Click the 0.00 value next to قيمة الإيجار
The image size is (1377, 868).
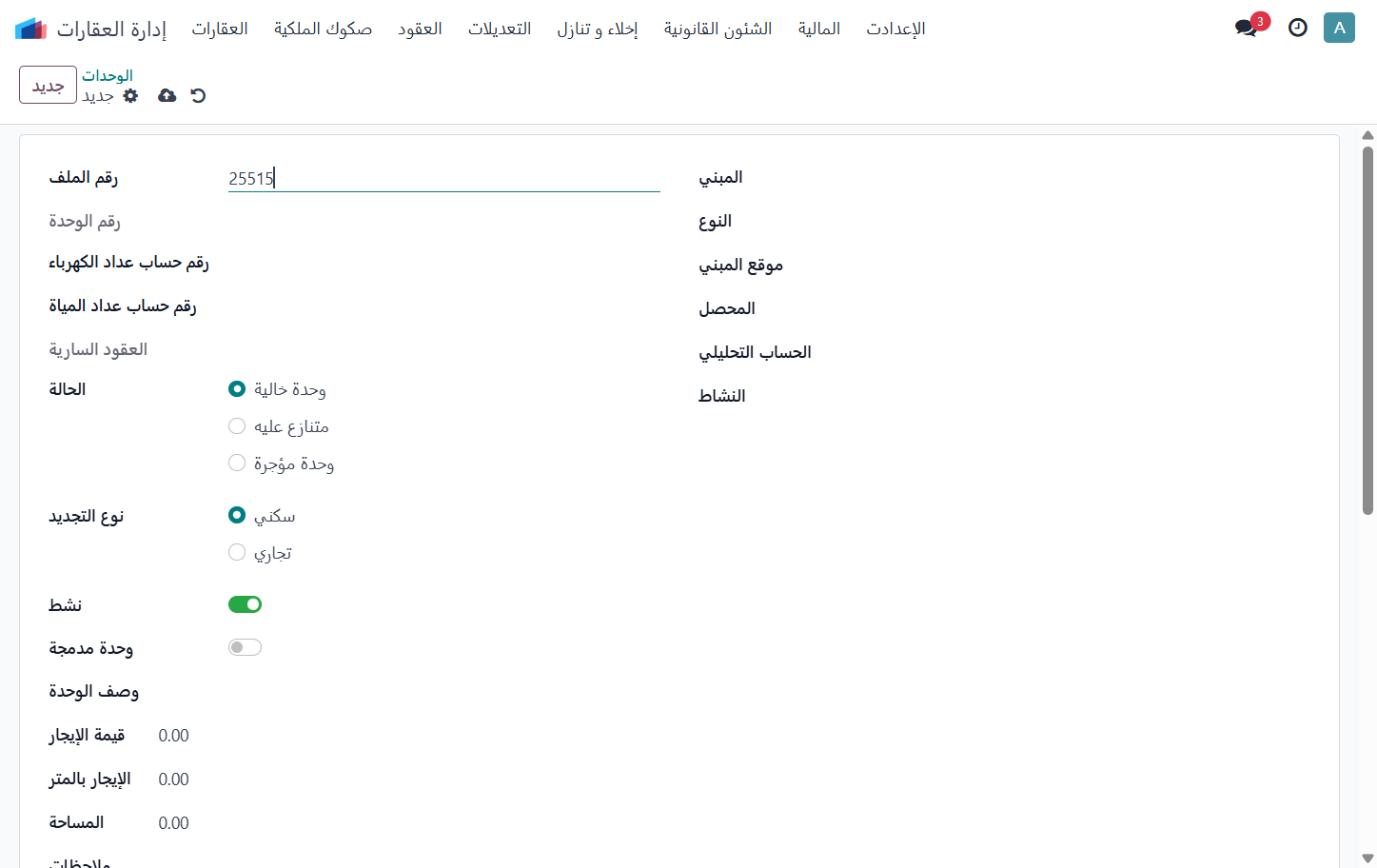tap(173, 736)
